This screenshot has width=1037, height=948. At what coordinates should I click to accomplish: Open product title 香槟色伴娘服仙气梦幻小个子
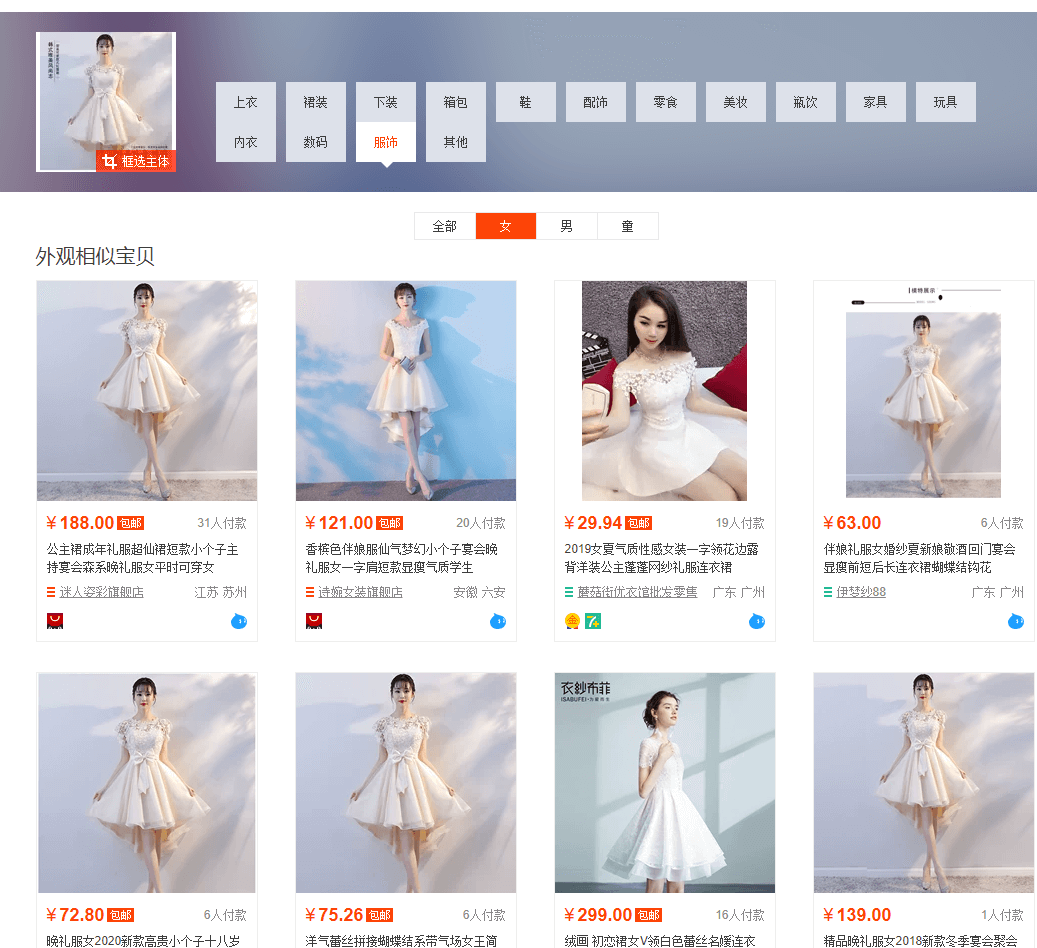[401, 558]
